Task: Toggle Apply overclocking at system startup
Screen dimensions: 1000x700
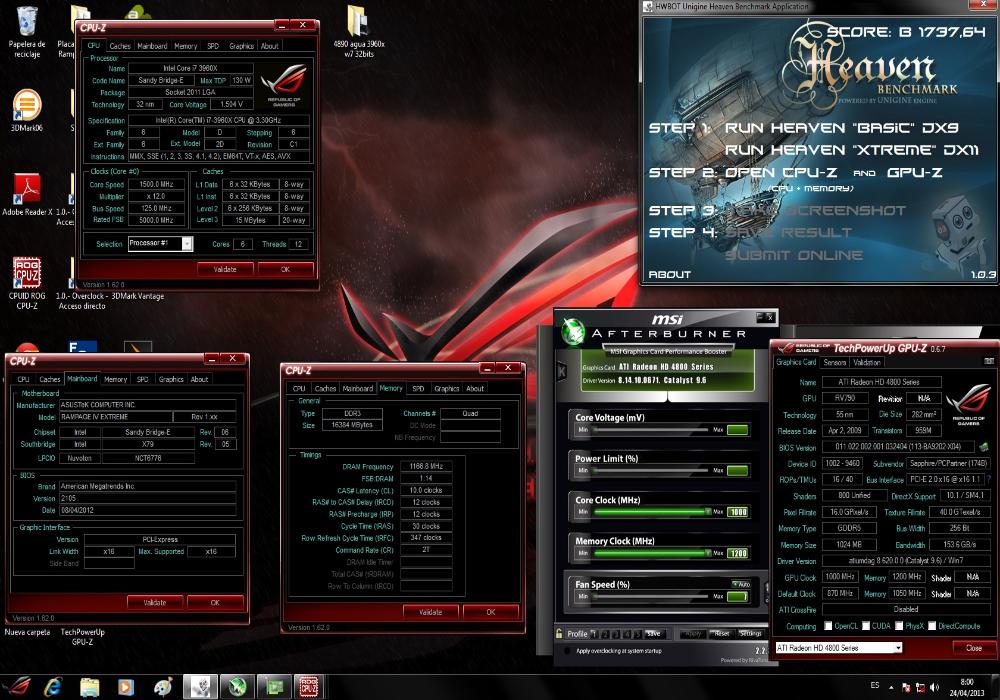Action: tap(566, 651)
